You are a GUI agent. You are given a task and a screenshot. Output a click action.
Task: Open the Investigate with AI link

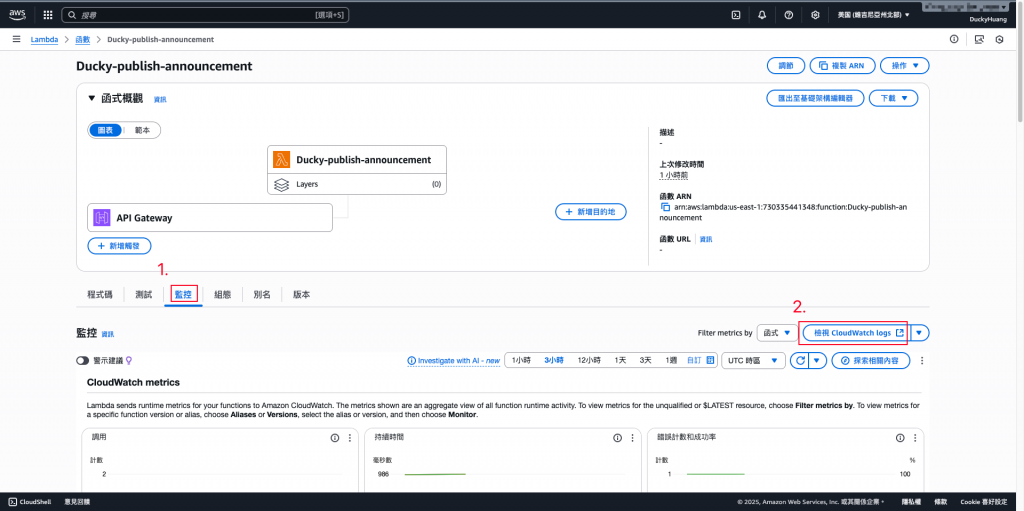click(453, 360)
